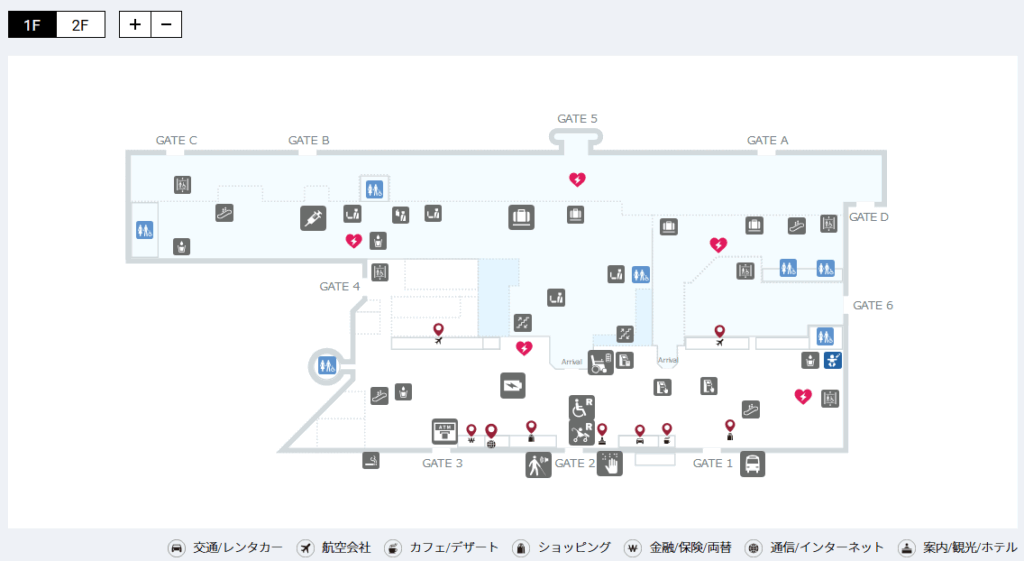Click the syringe vaccination icon

tap(313, 218)
